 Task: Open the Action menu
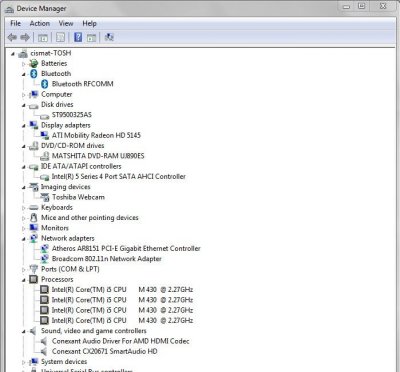coord(40,23)
